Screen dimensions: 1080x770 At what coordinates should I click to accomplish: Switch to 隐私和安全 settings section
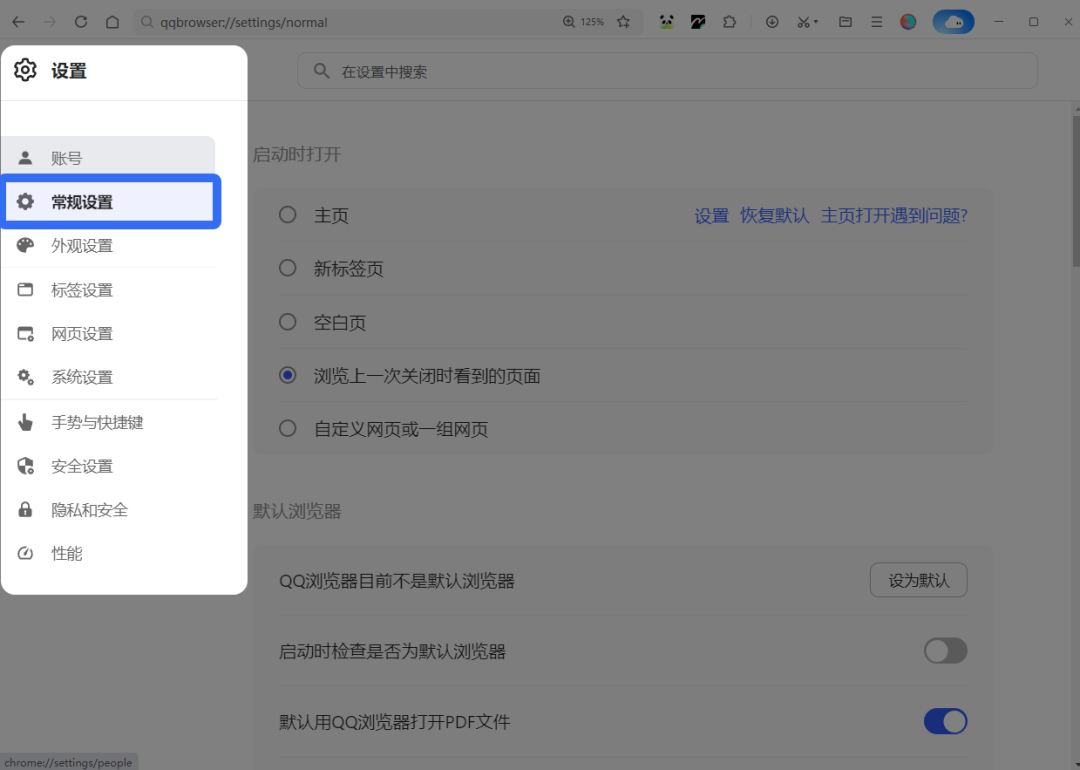click(90, 510)
